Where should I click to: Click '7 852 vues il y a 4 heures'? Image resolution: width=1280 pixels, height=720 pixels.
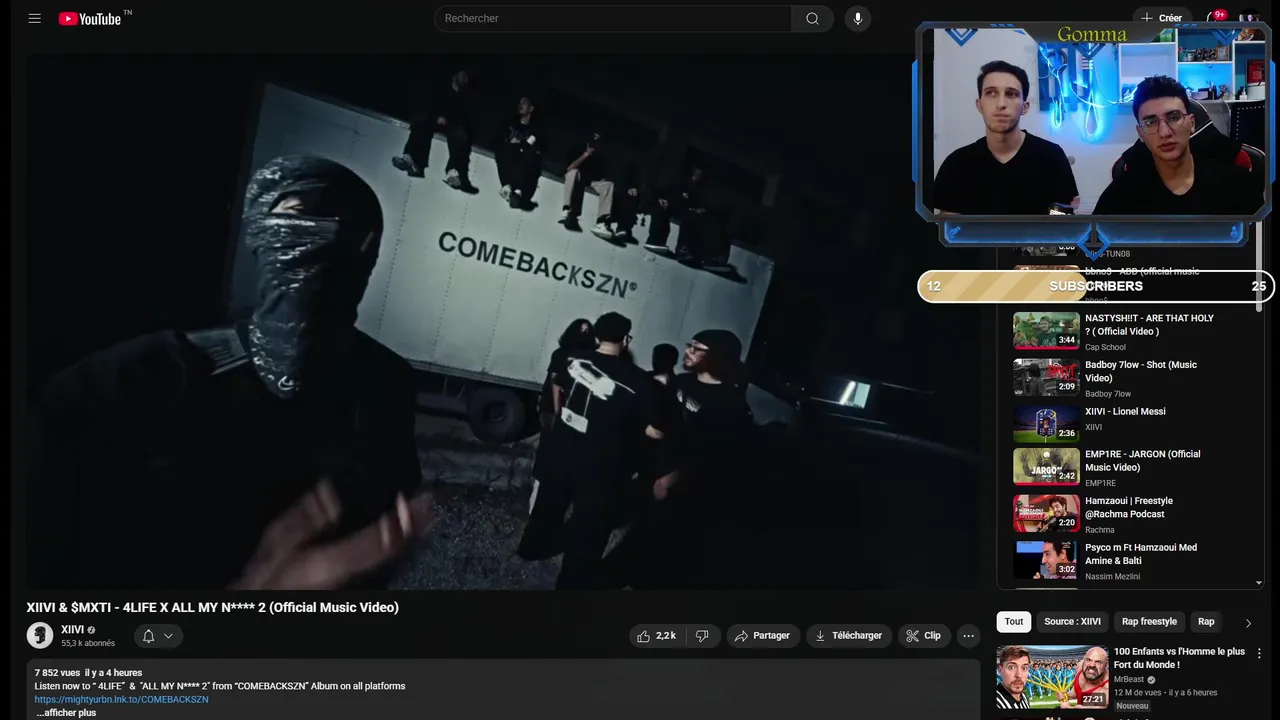pos(88,673)
